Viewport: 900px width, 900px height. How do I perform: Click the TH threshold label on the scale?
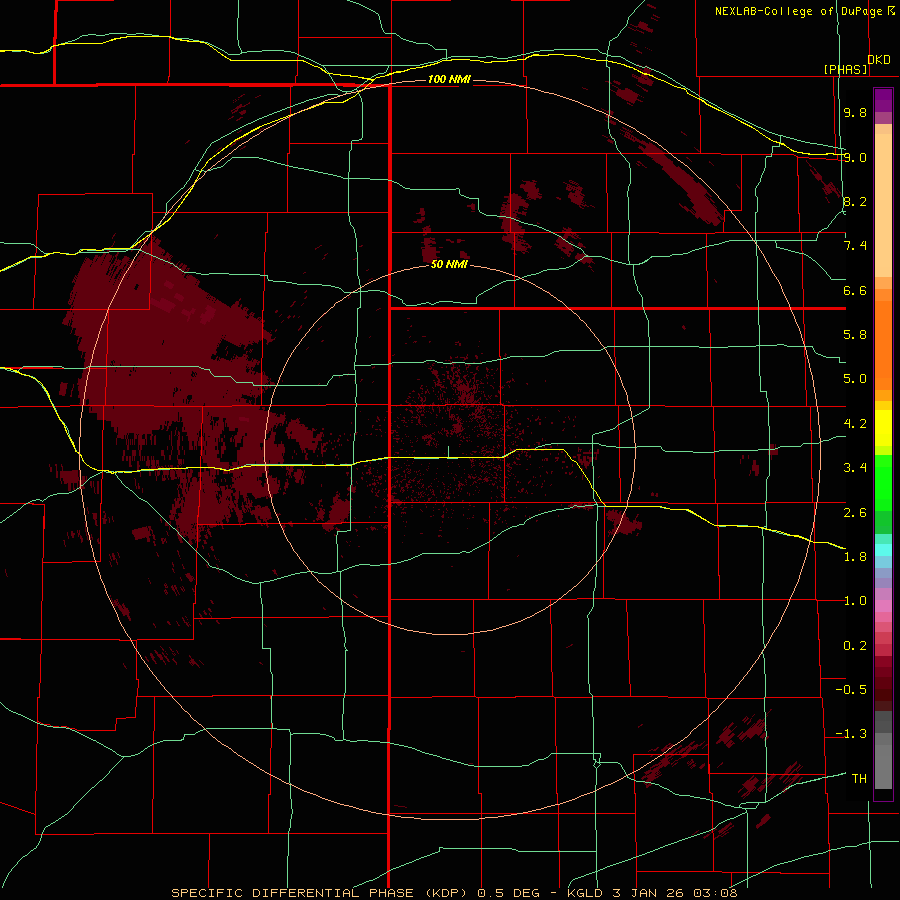[x=859, y=779]
